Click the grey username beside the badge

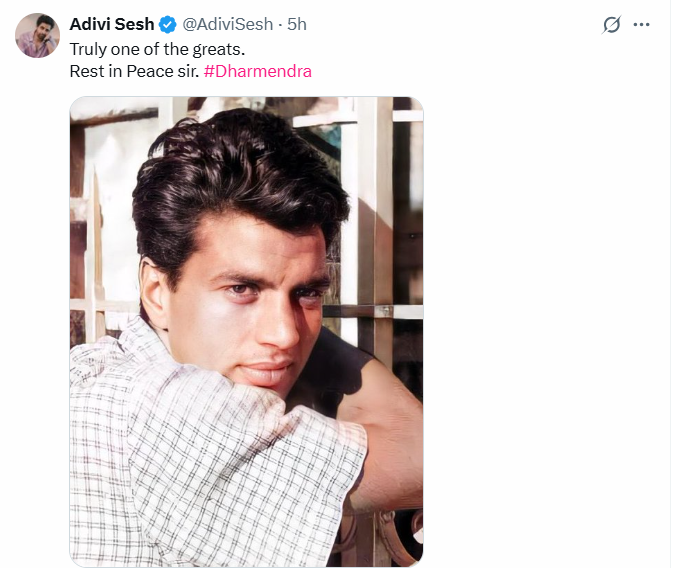click(x=227, y=25)
